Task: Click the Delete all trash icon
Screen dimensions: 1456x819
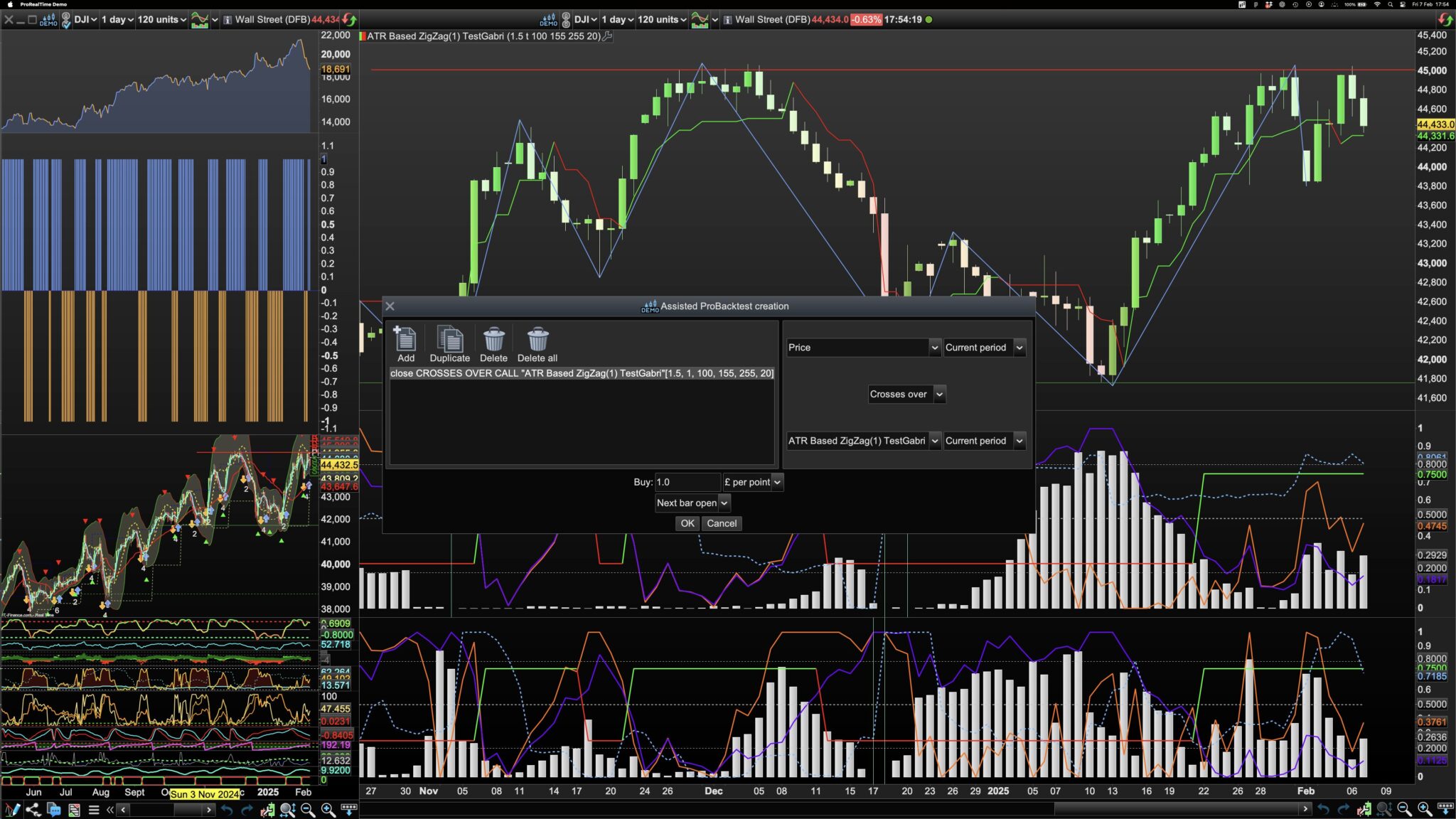Action: 537,340
